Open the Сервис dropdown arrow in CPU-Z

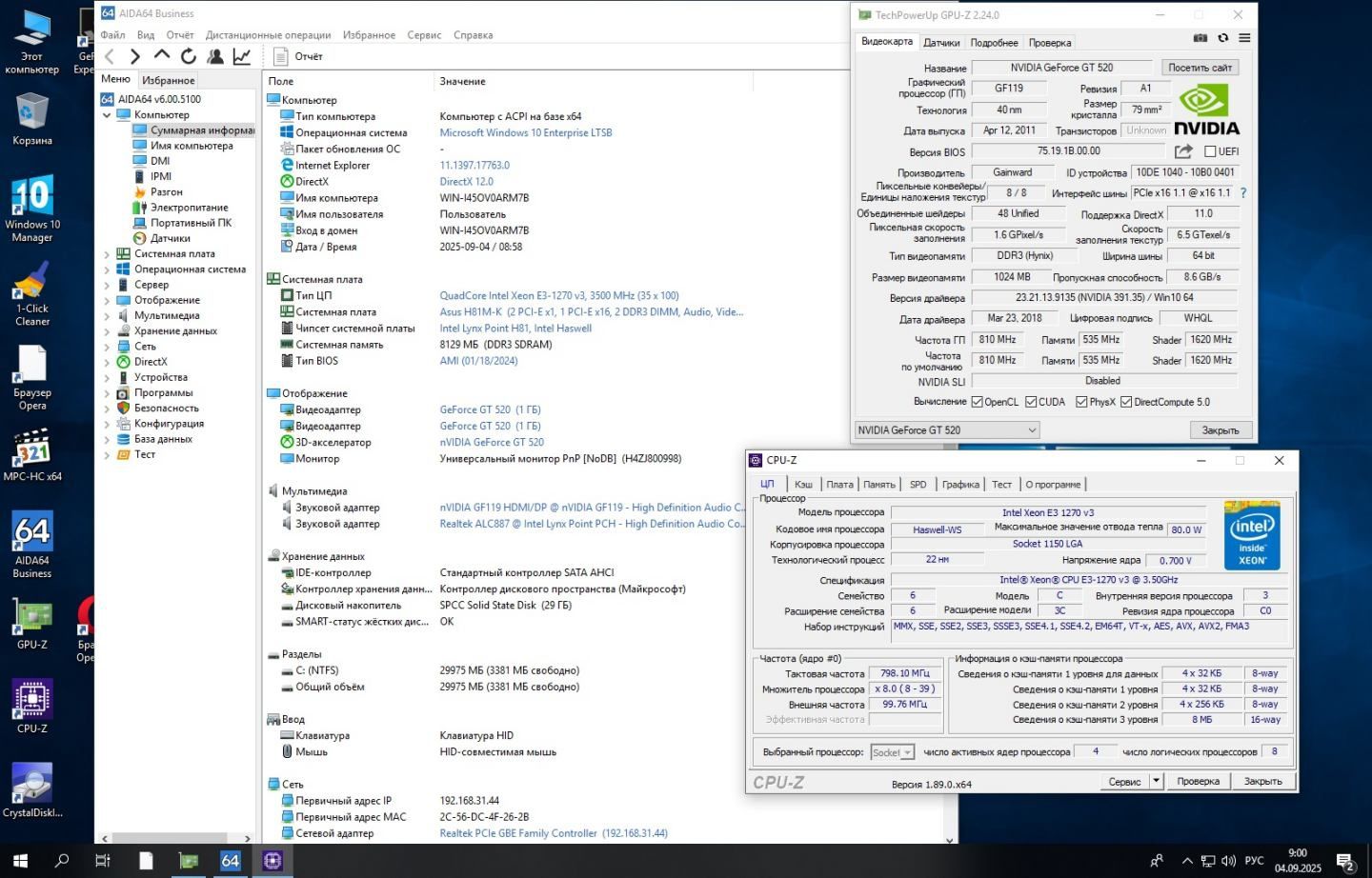click(1156, 781)
